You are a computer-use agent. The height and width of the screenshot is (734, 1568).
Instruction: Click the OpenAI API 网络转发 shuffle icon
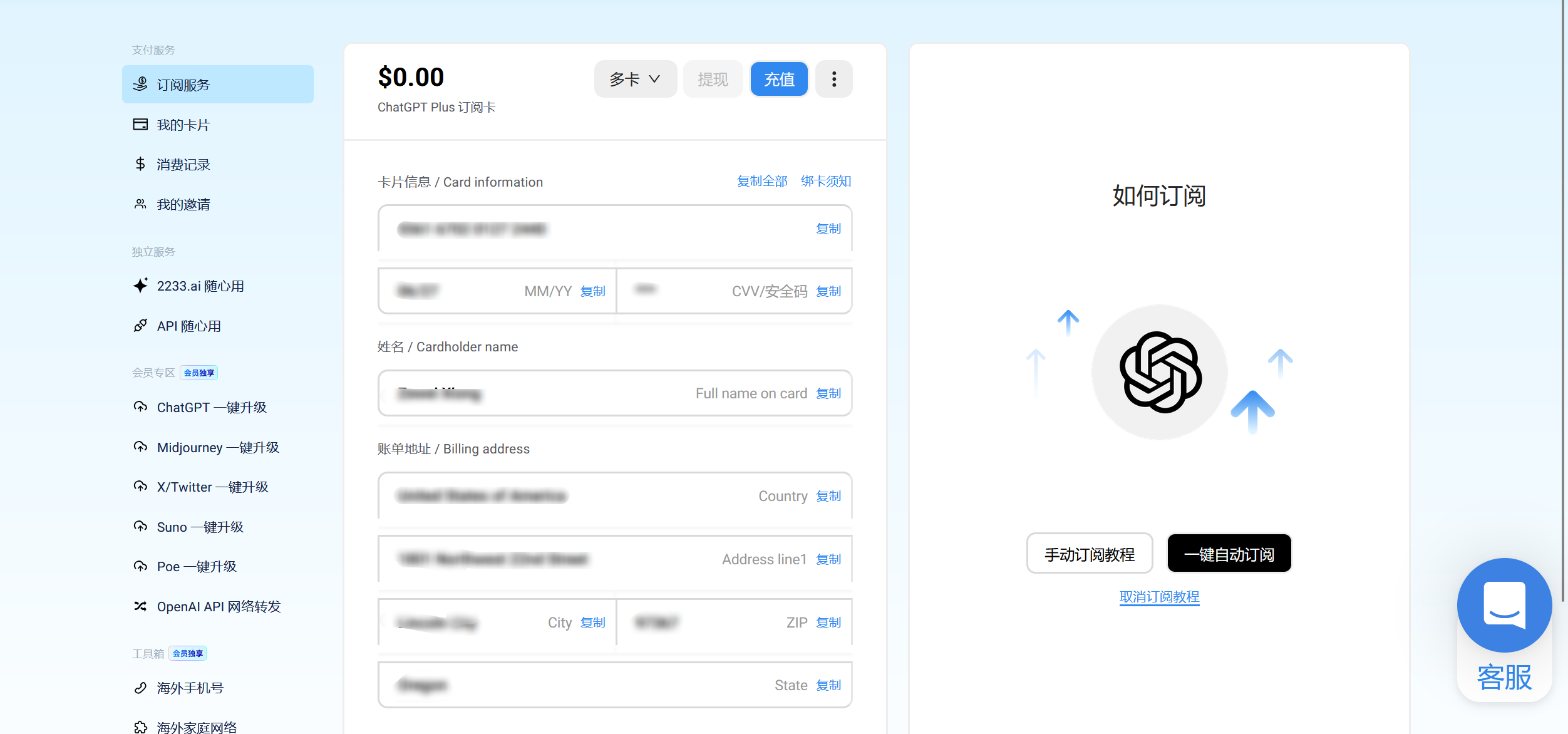pyautogui.click(x=140, y=606)
